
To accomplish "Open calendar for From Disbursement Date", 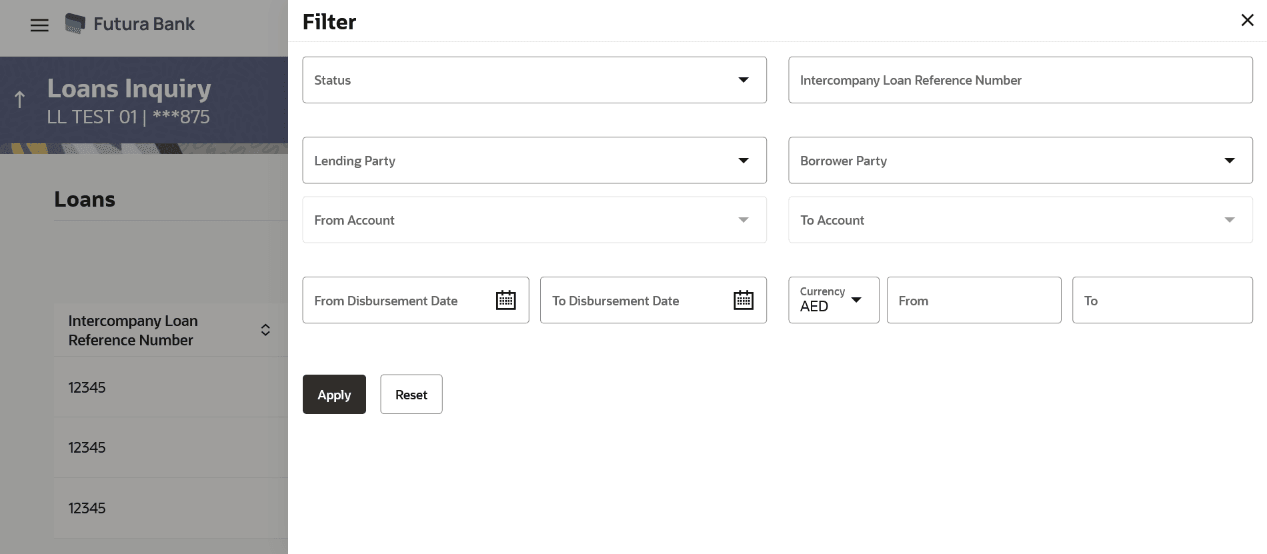I will click(x=506, y=300).
